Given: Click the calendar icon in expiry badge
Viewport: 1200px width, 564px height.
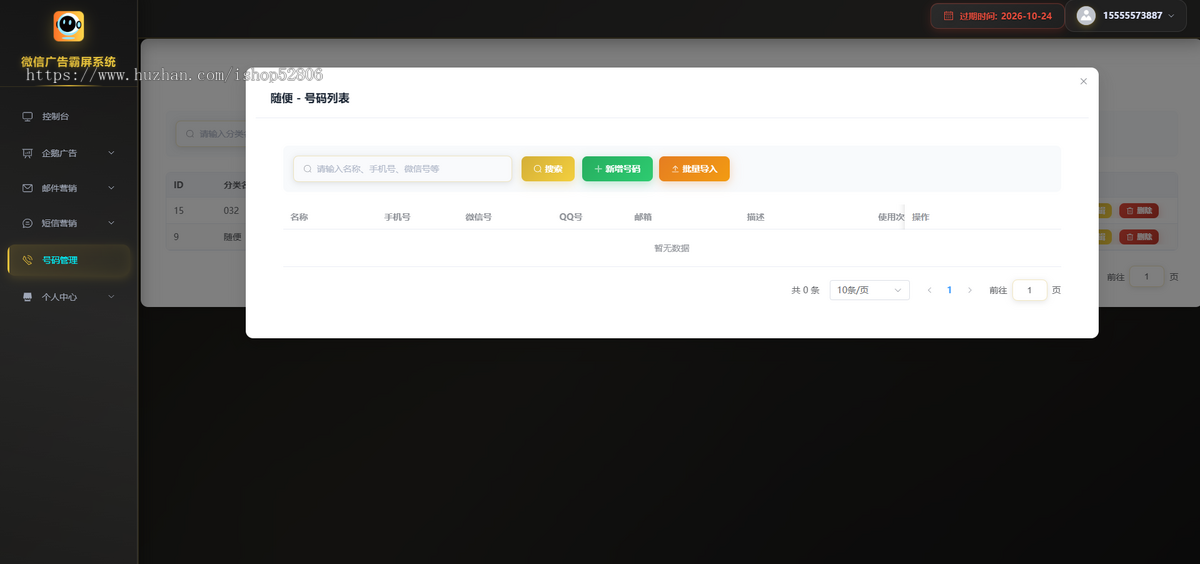Looking at the screenshot, I should coord(948,16).
